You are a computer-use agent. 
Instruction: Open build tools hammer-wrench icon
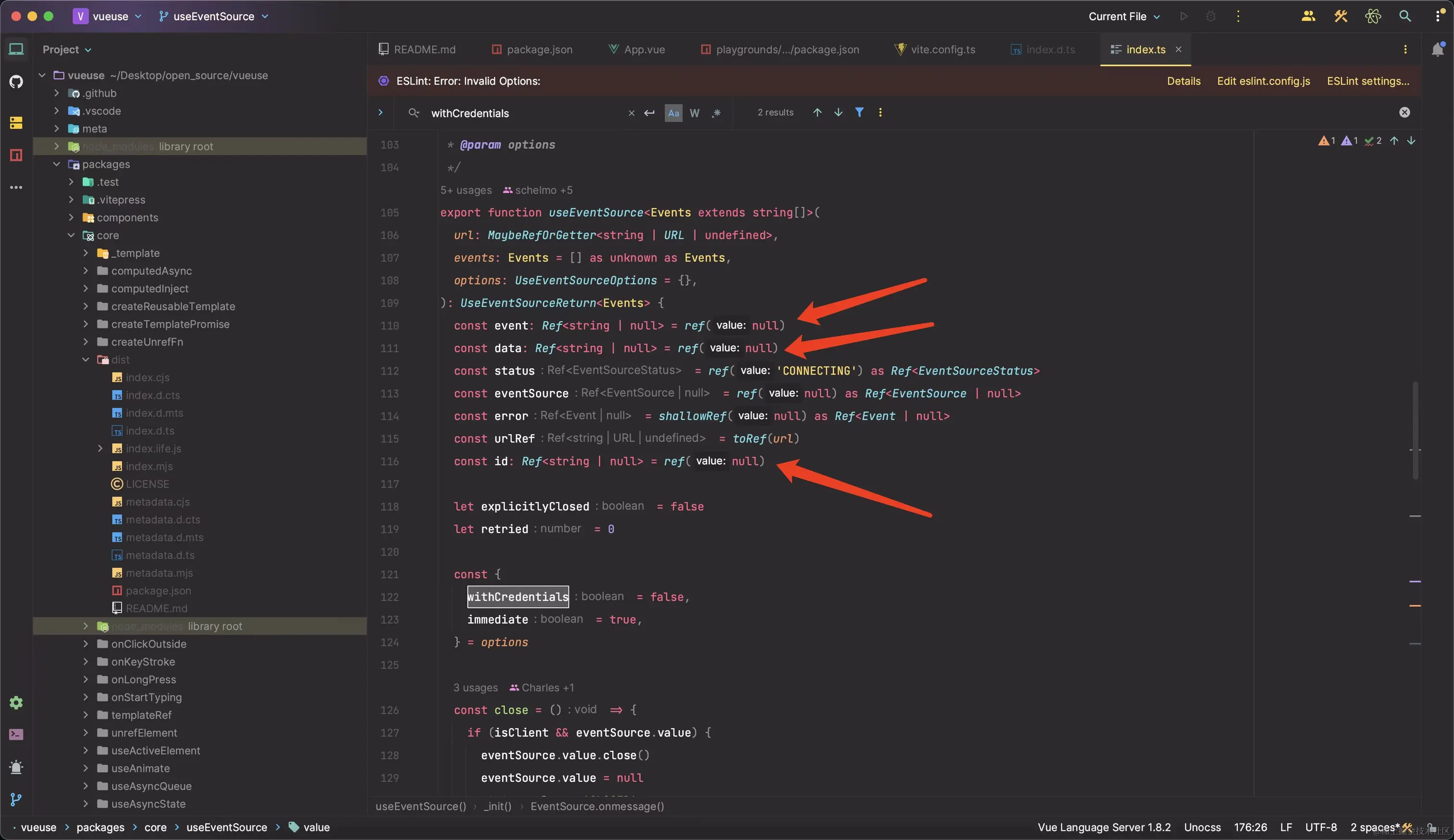pyautogui.click(x=1341, y=16)
